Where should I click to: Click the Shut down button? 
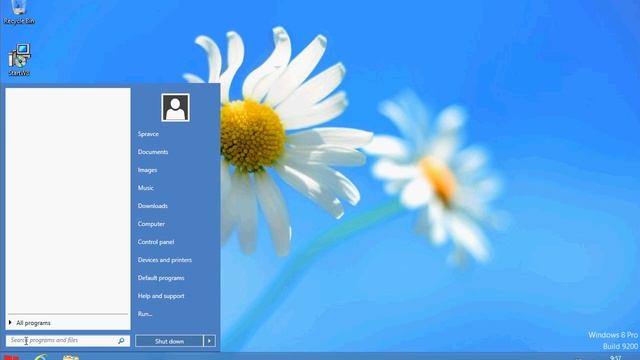tap(169, 341)
